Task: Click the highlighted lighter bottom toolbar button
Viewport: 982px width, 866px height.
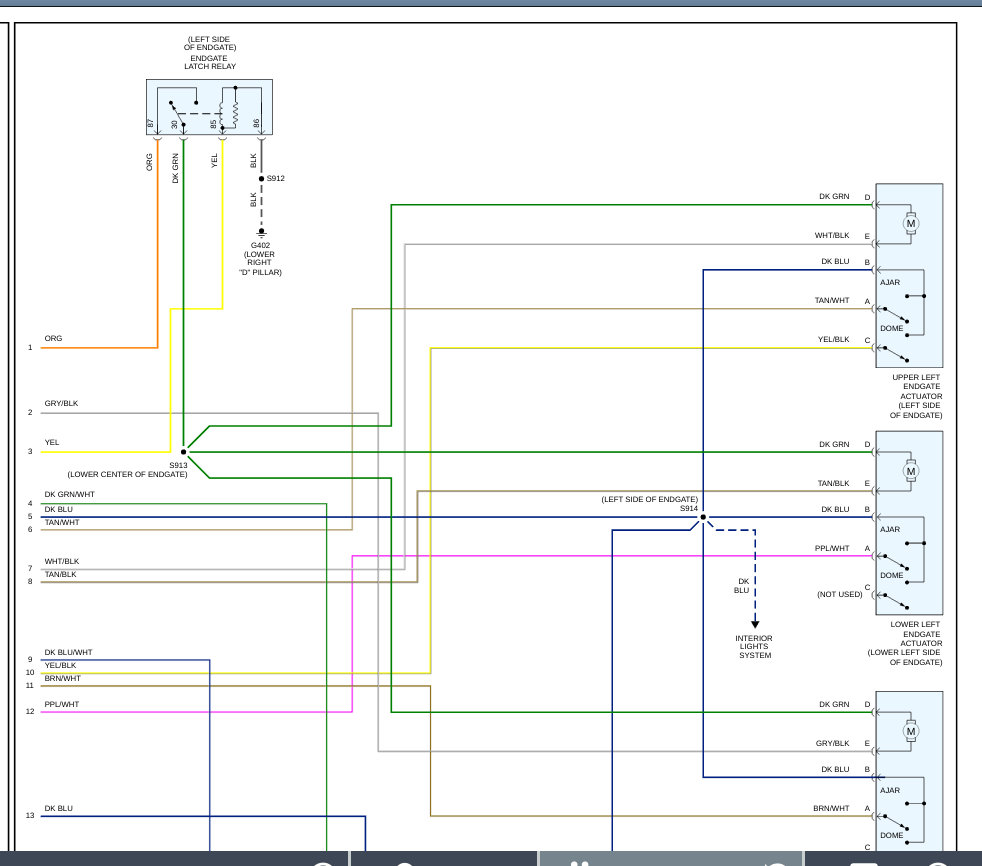Action: [672, 859]
